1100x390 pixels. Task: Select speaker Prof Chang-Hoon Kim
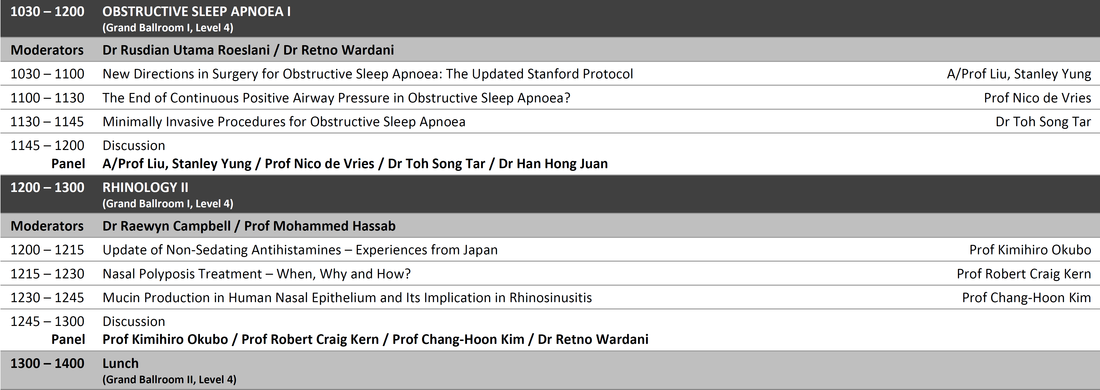coord(1026,297)
